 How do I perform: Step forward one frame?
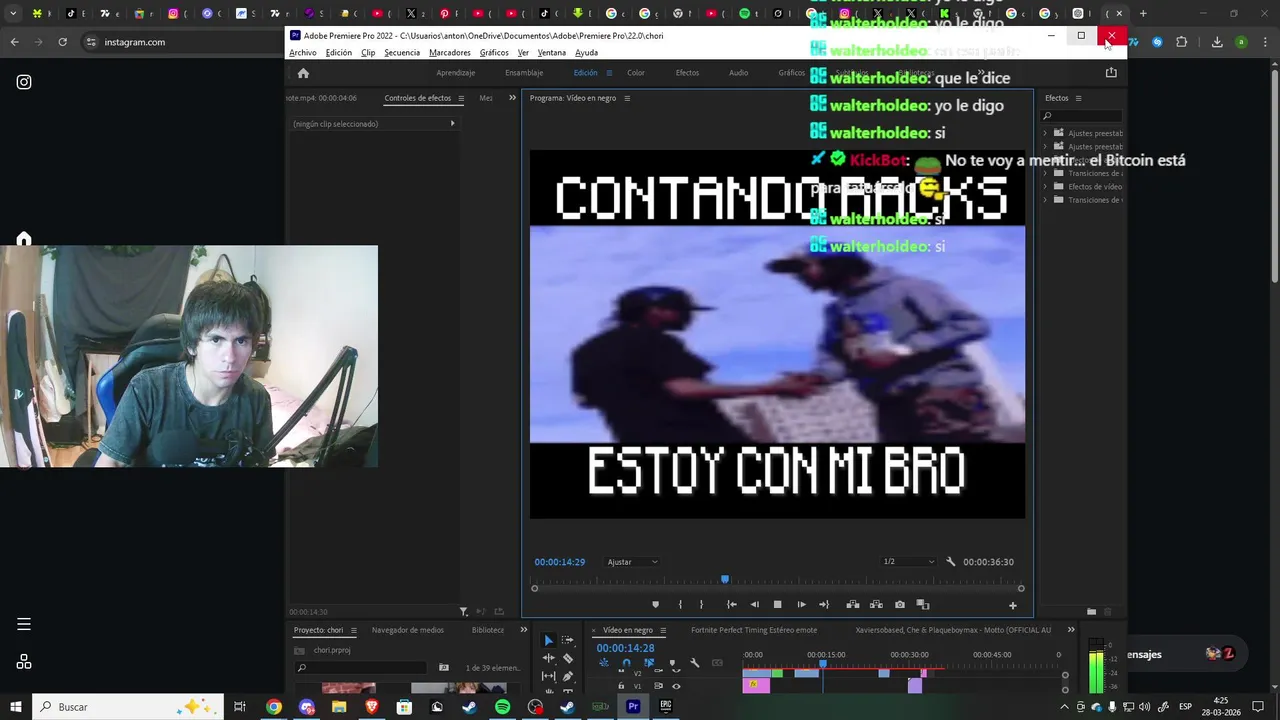pyautogui.click(x=801, y=604)
